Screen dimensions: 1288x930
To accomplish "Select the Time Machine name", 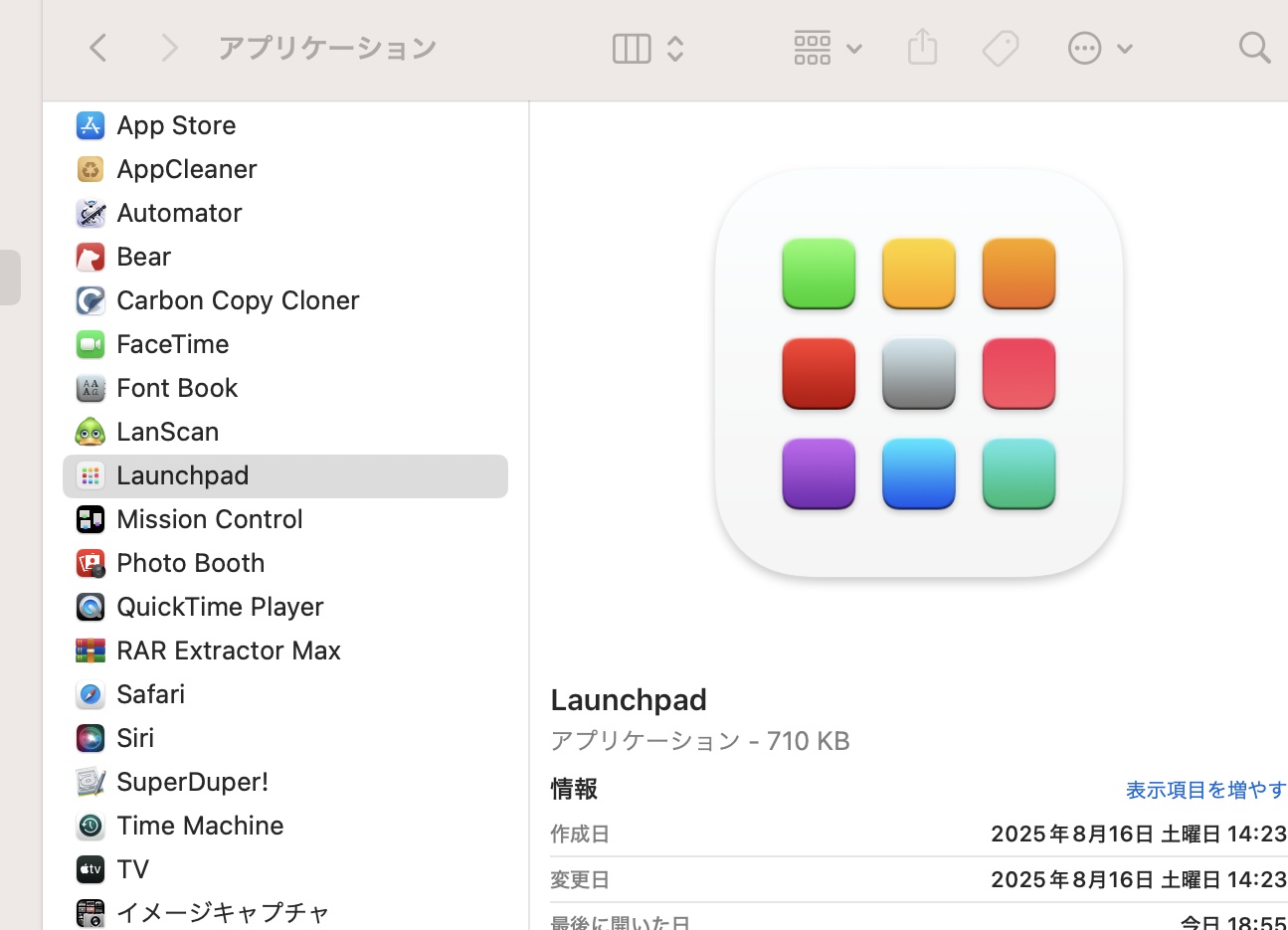I will pyautogui.click(x=200, y=826).
